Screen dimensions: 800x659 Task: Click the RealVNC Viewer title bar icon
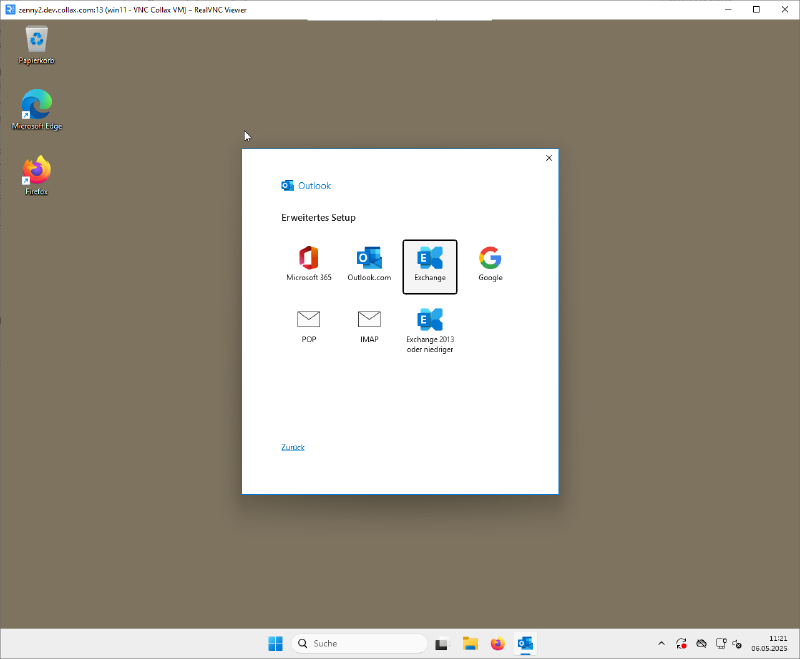(10, 9)
